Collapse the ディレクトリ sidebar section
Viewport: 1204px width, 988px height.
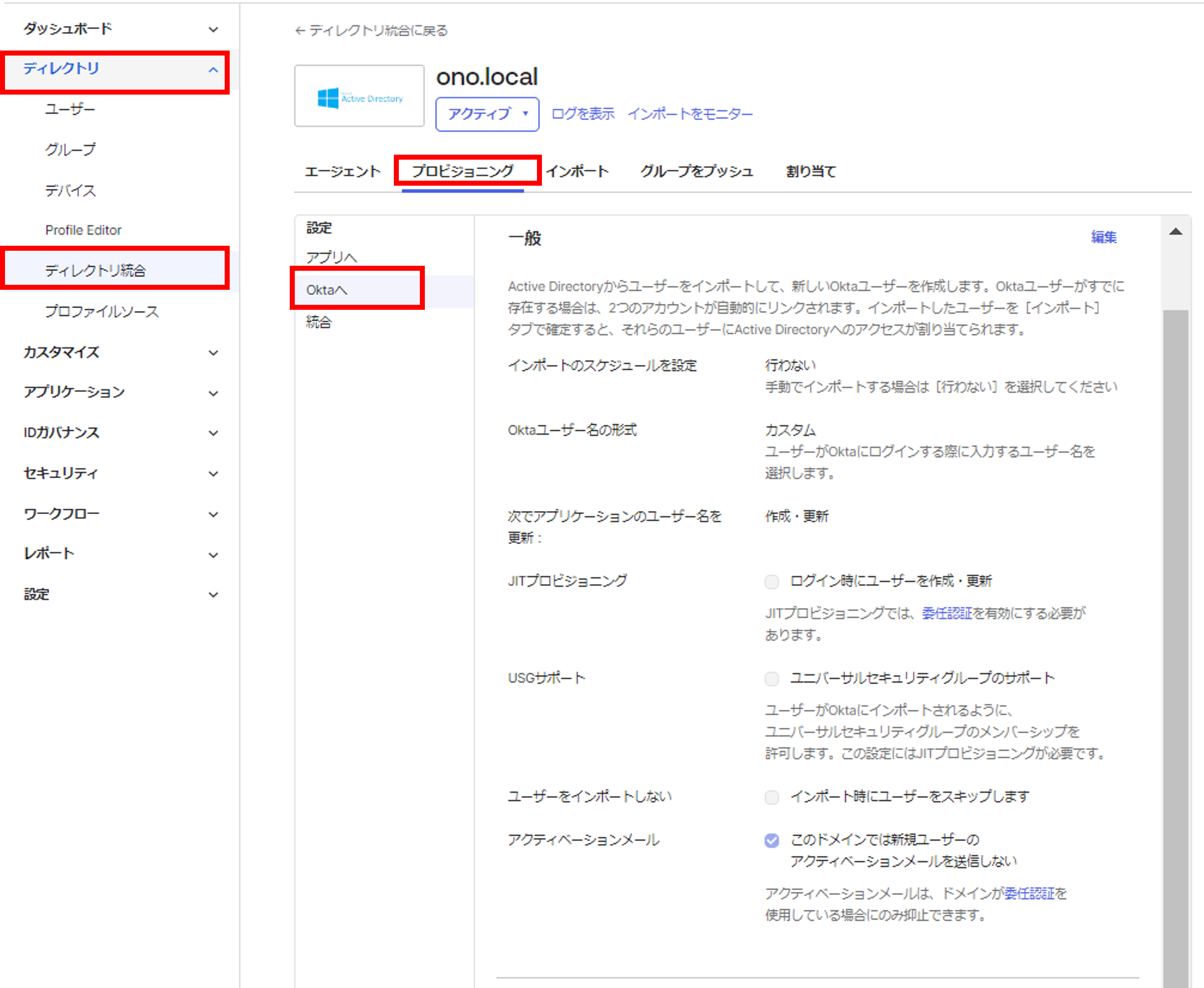coord(119,70)
